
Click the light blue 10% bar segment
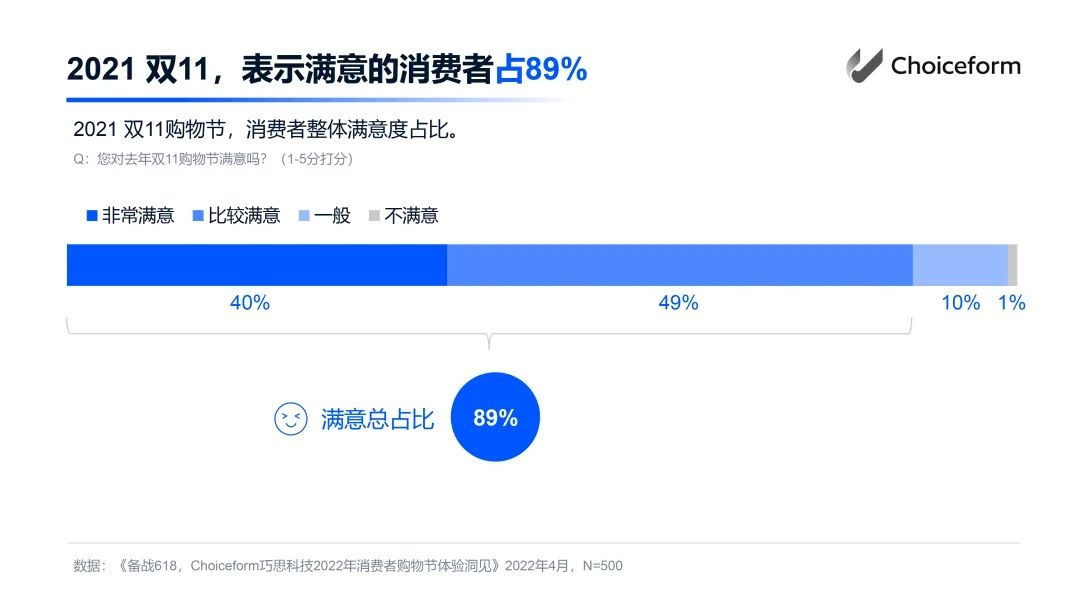point(960,265)
